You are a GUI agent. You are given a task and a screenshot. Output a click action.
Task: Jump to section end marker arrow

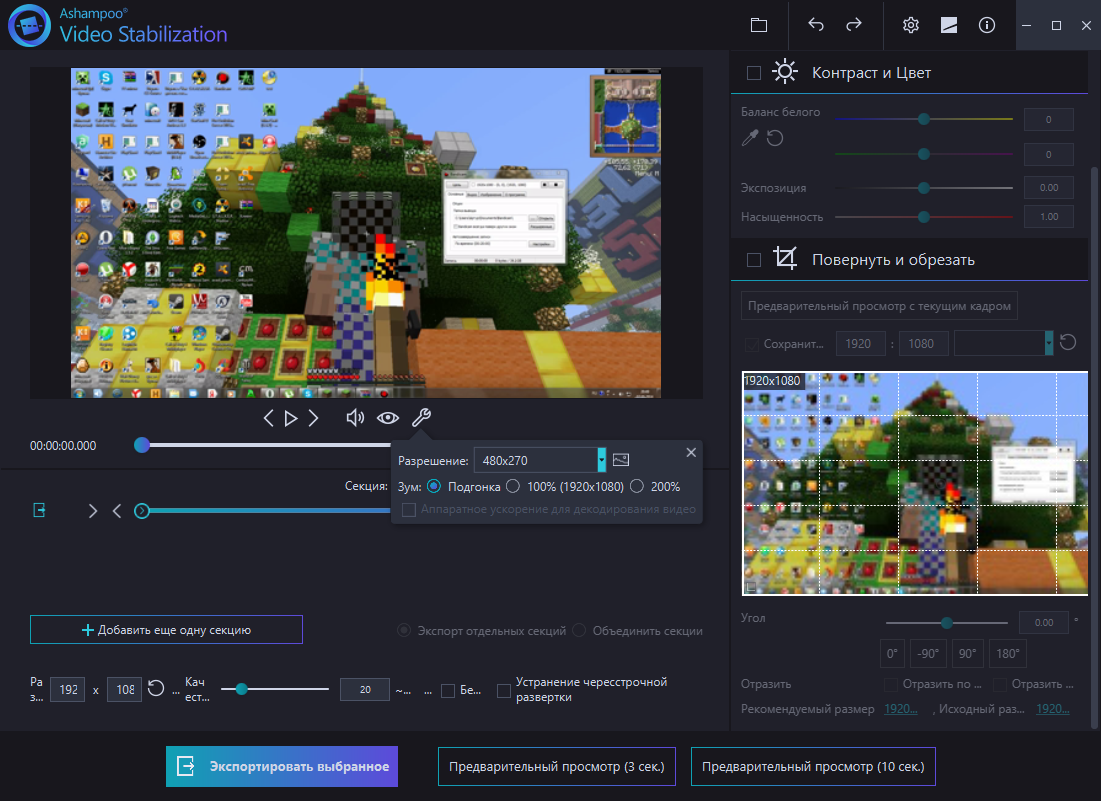[x=117, y=511]
